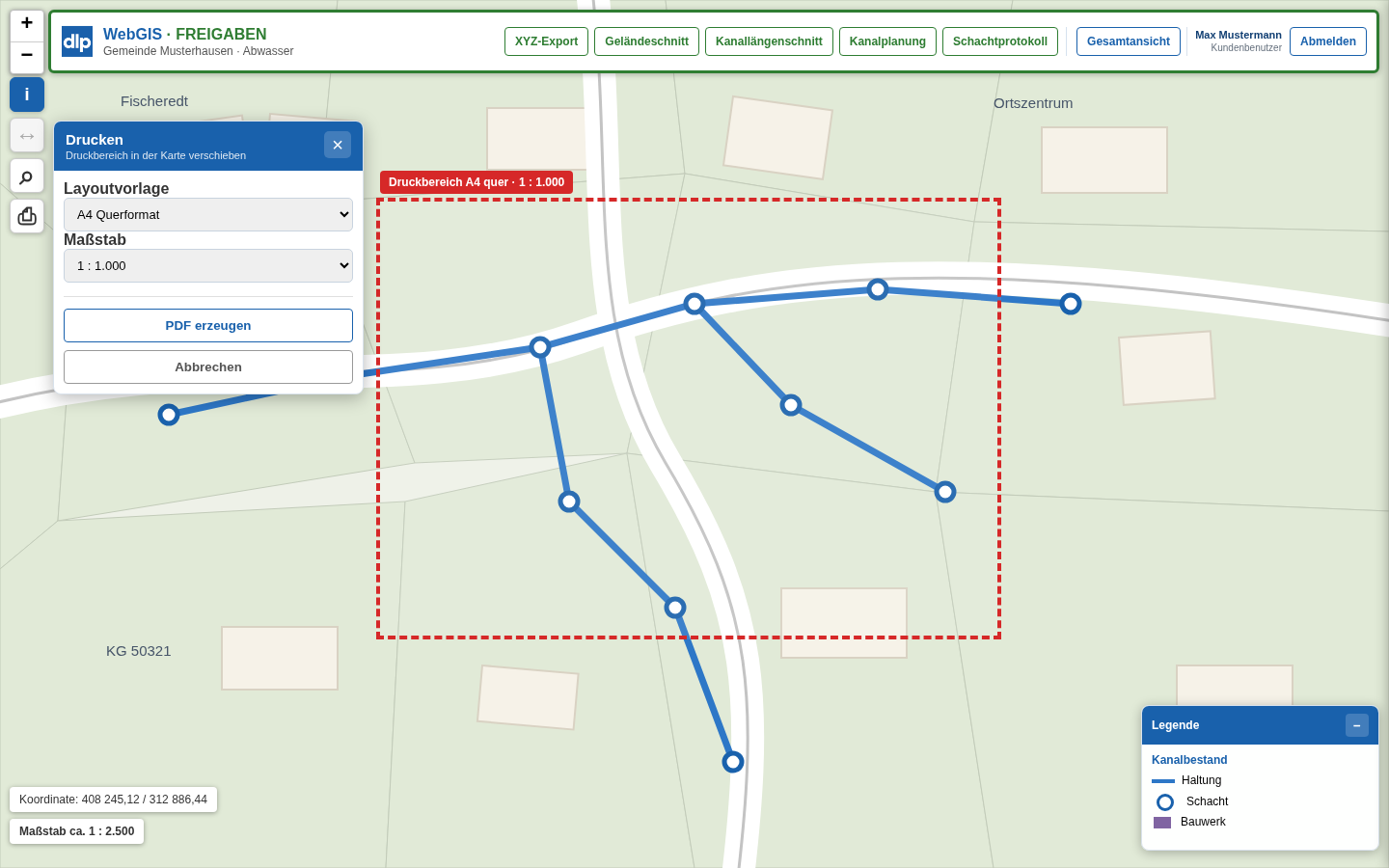
Task: Click the Gemeinde Musterhausen · Abwasser subtitle
Action: pos(199,51)
